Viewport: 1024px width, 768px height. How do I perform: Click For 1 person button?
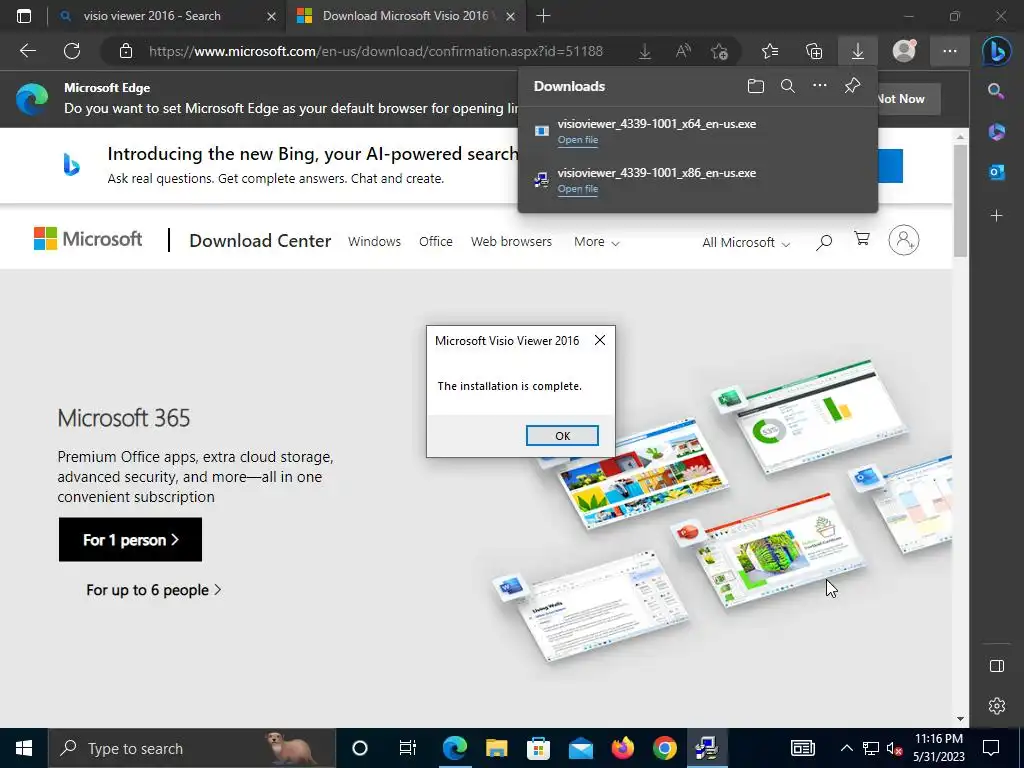tap(131, 539)
